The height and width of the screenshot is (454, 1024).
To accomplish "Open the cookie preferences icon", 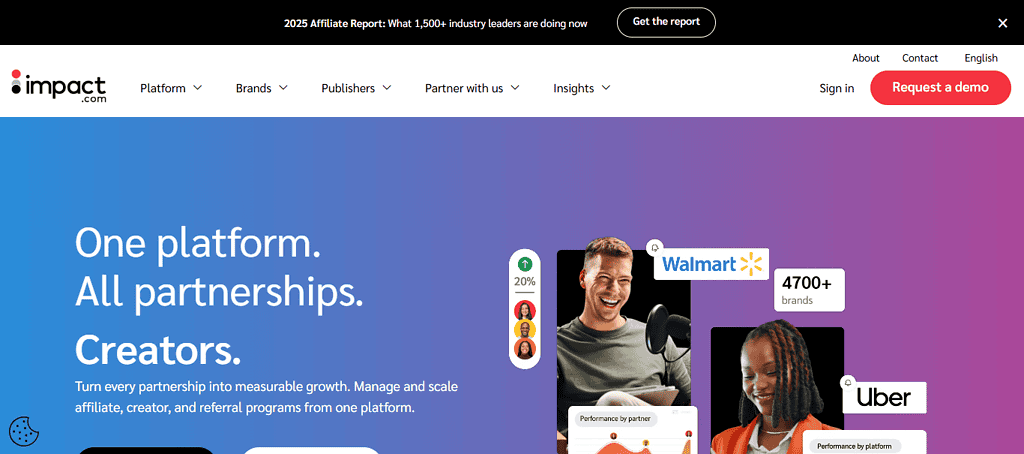I will coord(24,432).
